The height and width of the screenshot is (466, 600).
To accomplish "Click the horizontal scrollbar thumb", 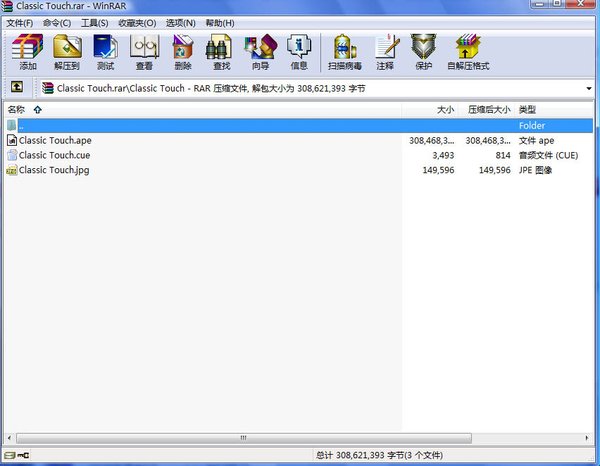I will point(244,438).
